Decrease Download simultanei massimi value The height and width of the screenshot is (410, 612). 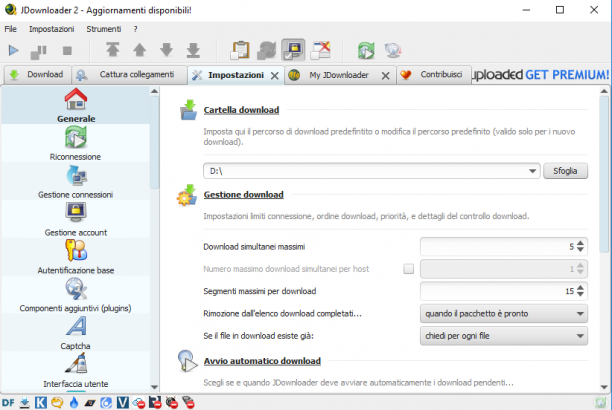[580, 250]
